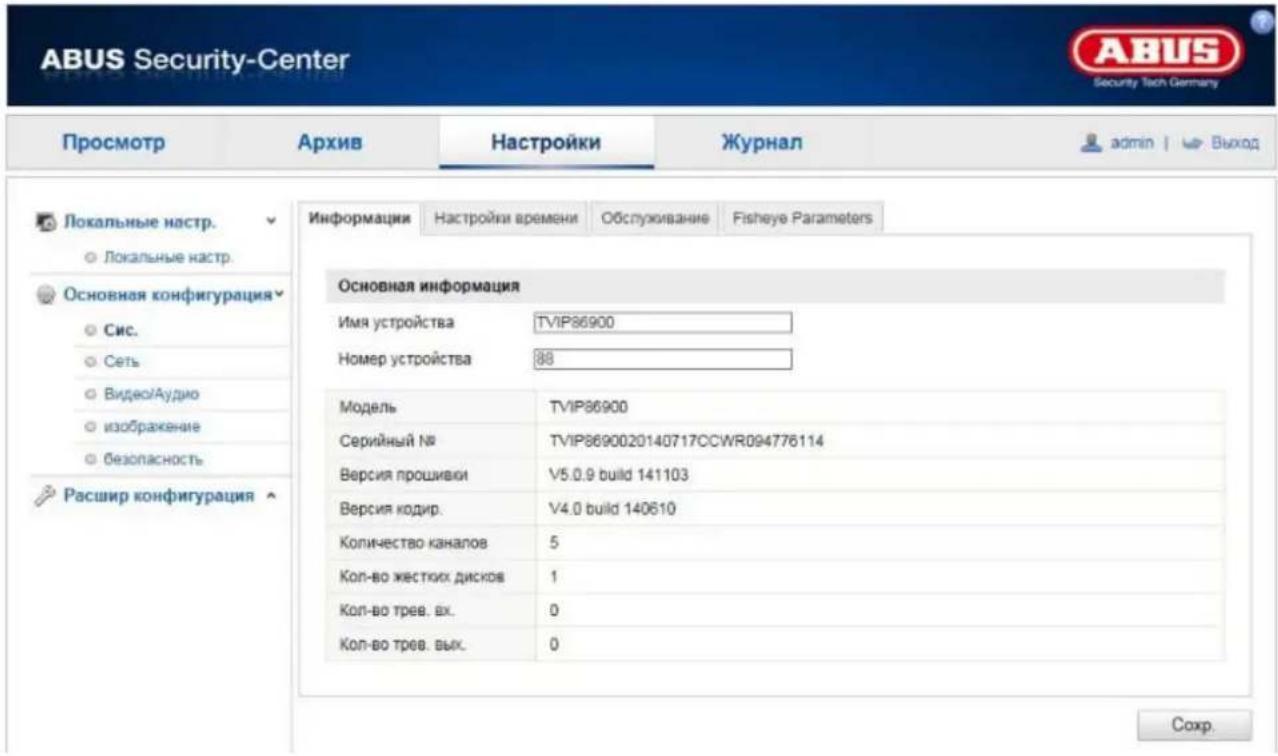Switch to the Fisheye Parameters tab

[x=802, y=219]
